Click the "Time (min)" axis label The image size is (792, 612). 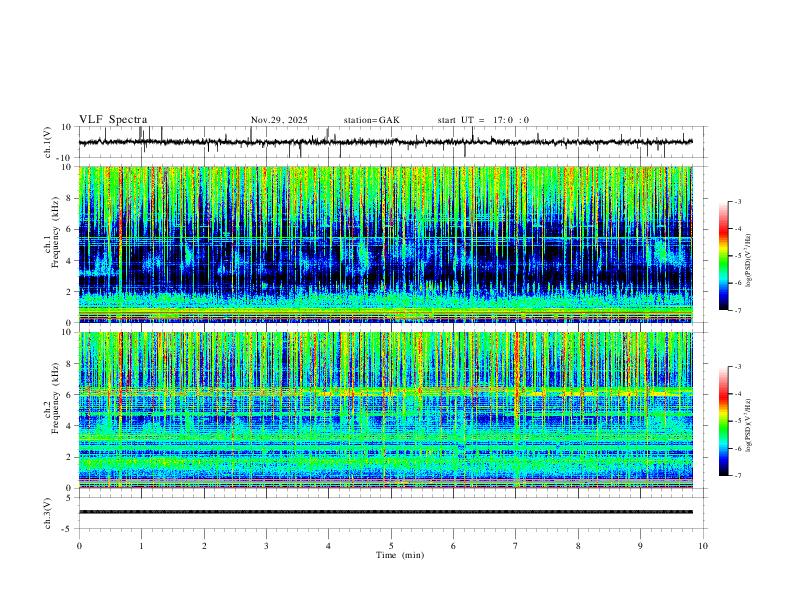point(400,555)
